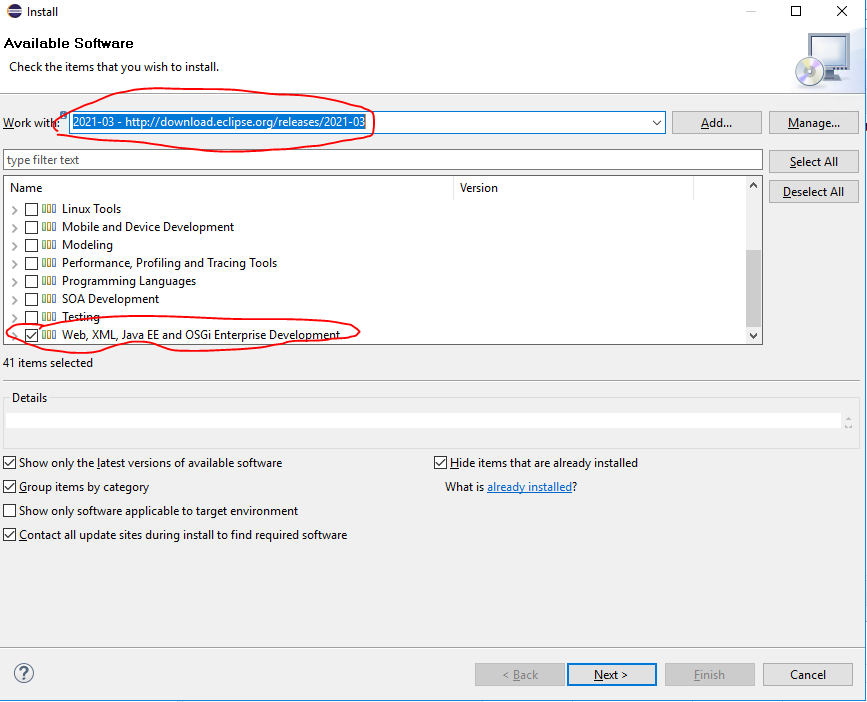Click the SOA Development category icon
Image resolution: width=867 pixels, height=702 pixels.
[49, 299]
